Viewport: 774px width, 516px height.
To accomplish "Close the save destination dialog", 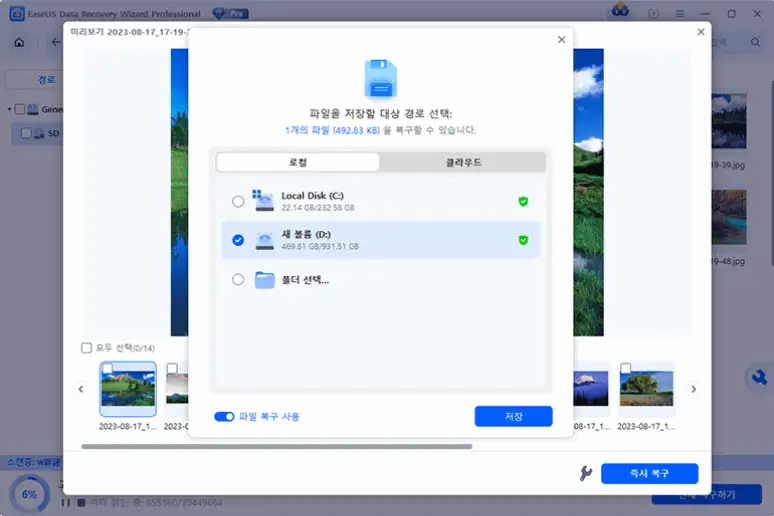I will 561,40.
